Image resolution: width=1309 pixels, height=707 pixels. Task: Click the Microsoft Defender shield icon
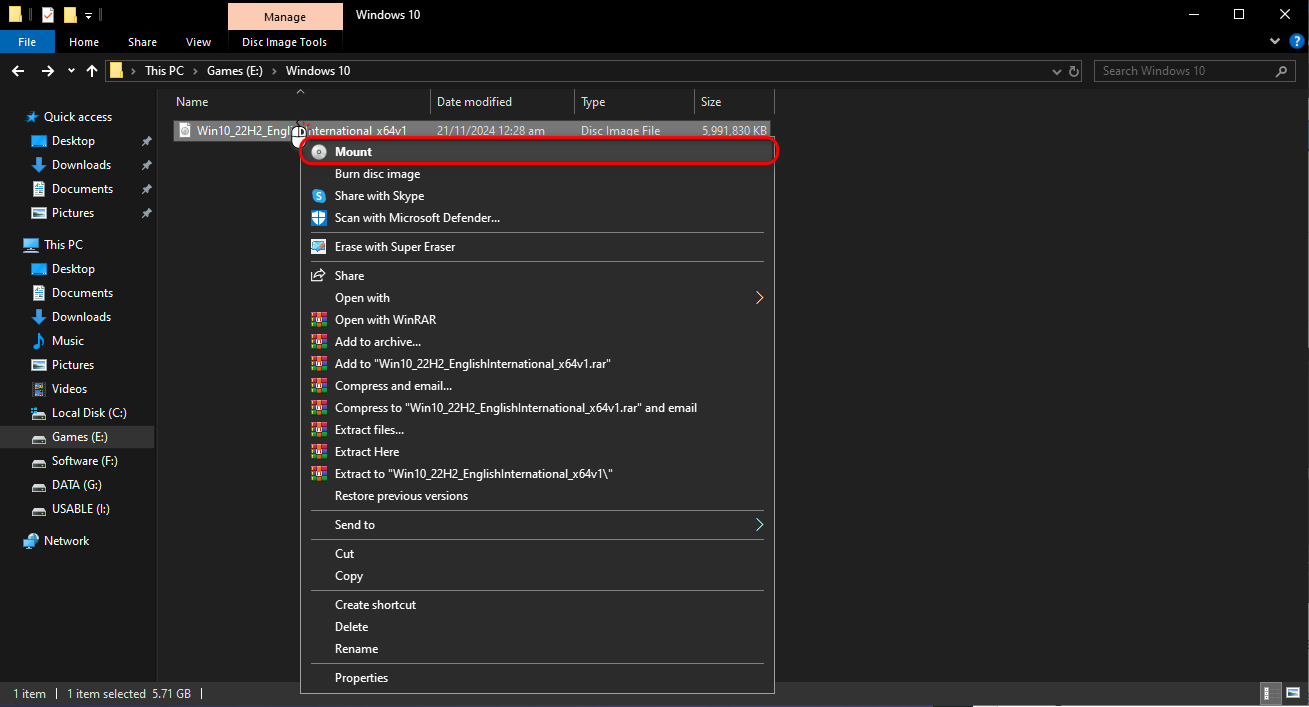(319, 218)
